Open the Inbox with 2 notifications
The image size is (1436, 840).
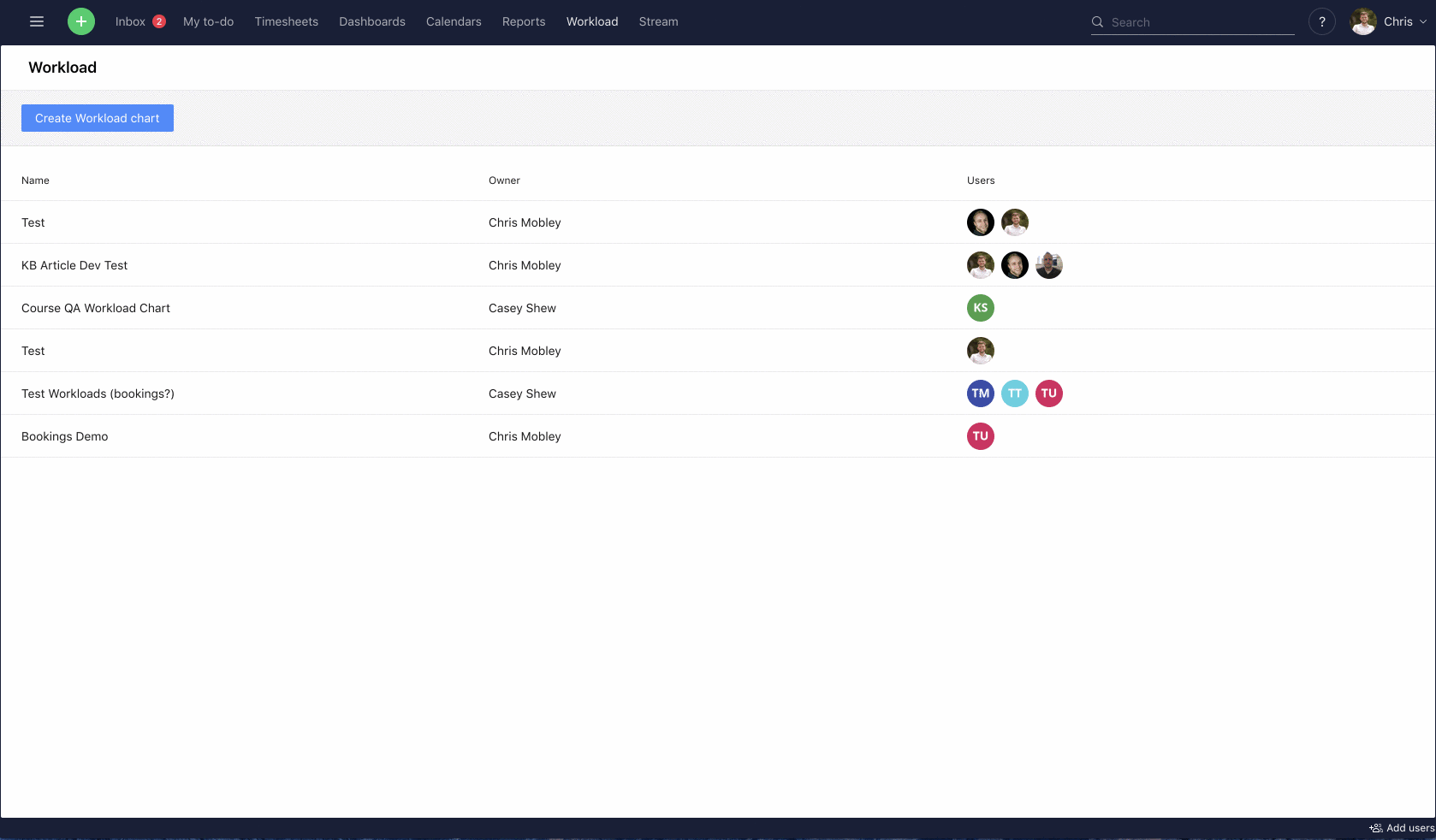click(x=140, y=21)
